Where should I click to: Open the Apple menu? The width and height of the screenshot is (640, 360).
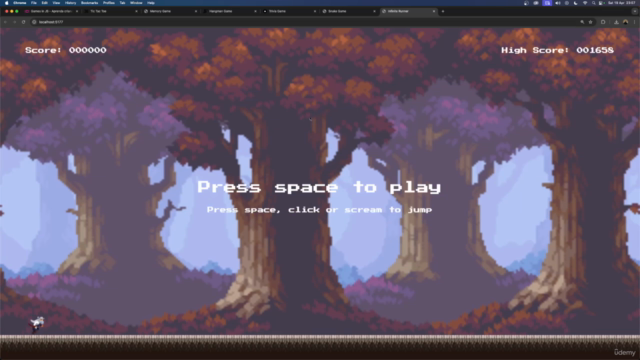coord(7,3)
